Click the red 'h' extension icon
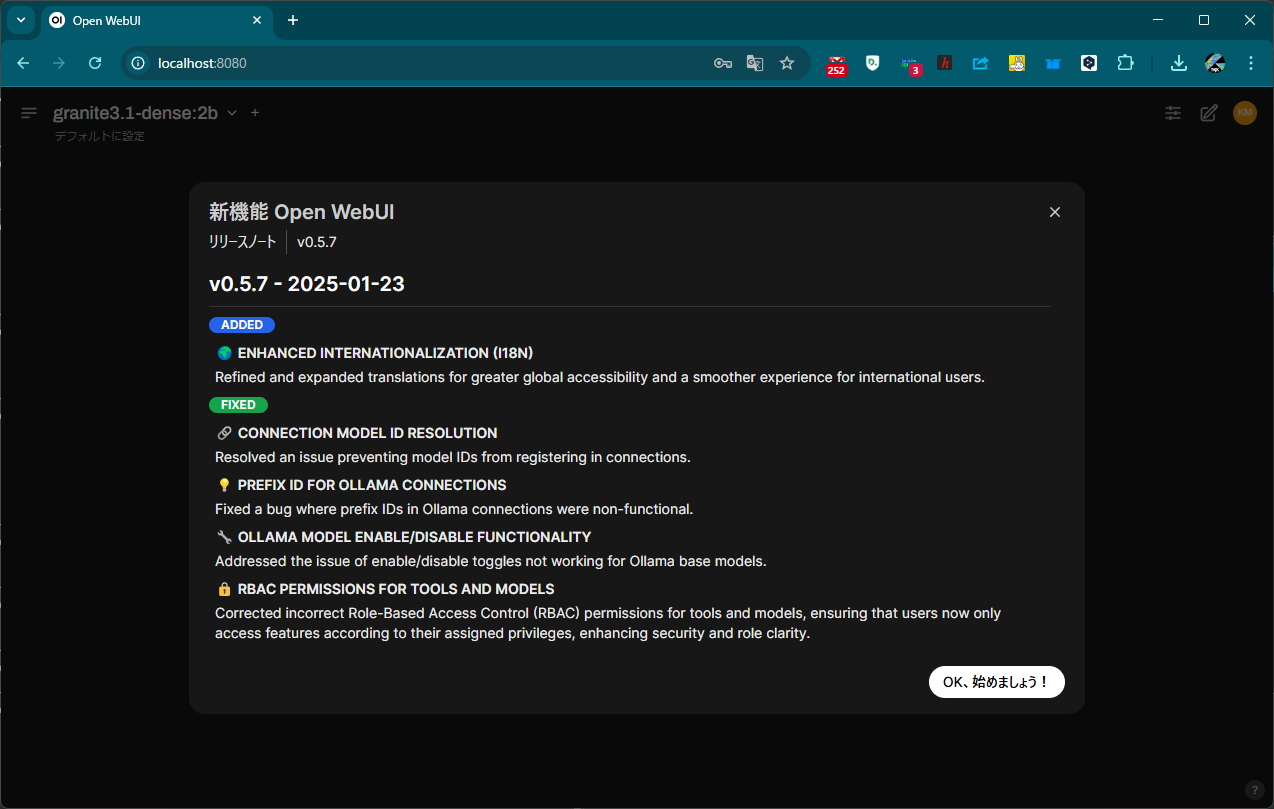The height and width of the screenshot is (809, 1274). coord(944,62)
